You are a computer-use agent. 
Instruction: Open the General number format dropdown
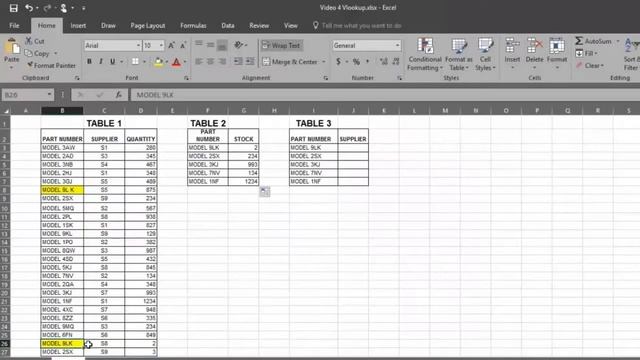coord(397,45)
